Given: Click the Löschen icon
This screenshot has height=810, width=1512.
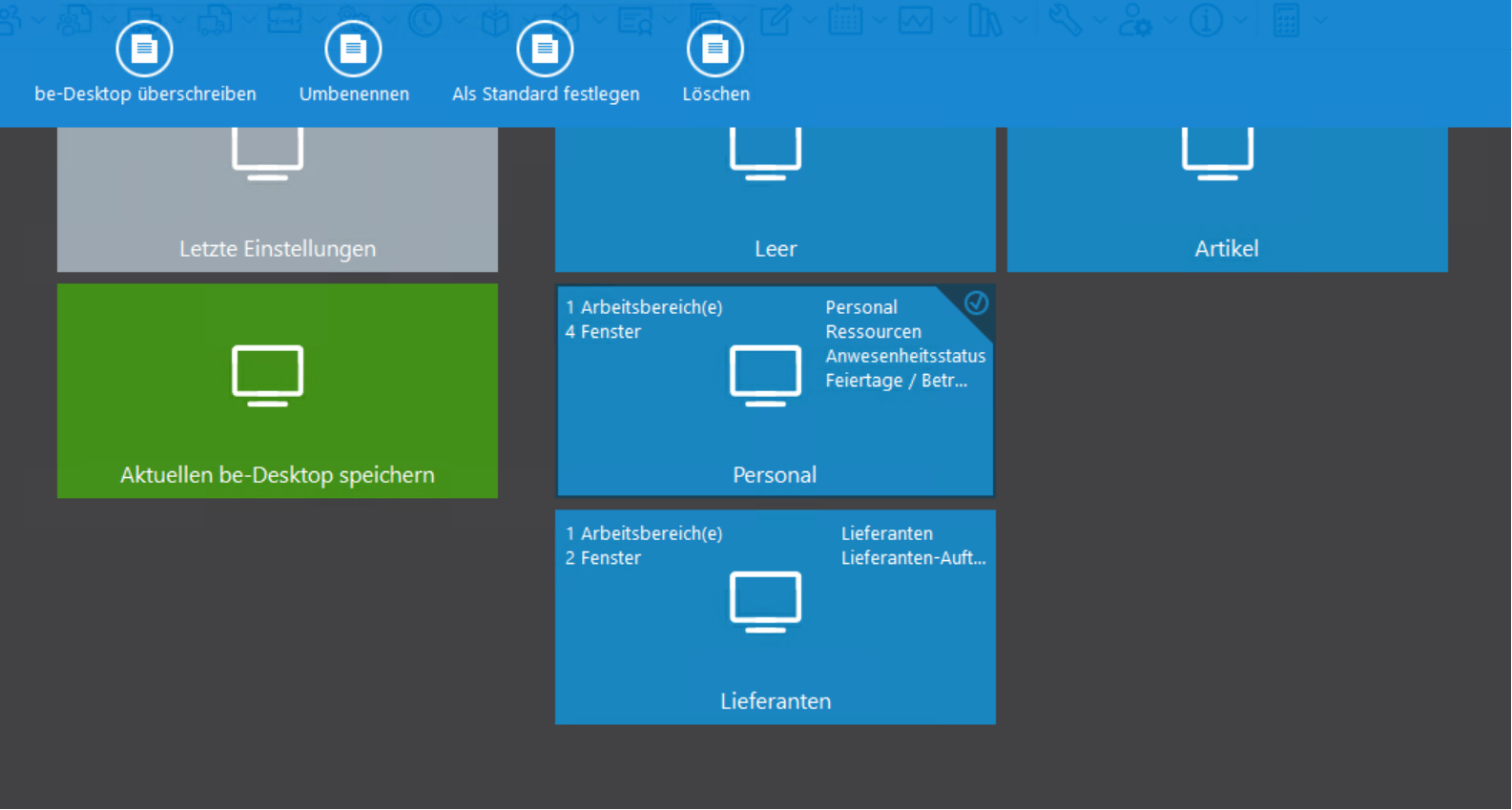Looking at the screenshot, I should click(x=715, y=50).
